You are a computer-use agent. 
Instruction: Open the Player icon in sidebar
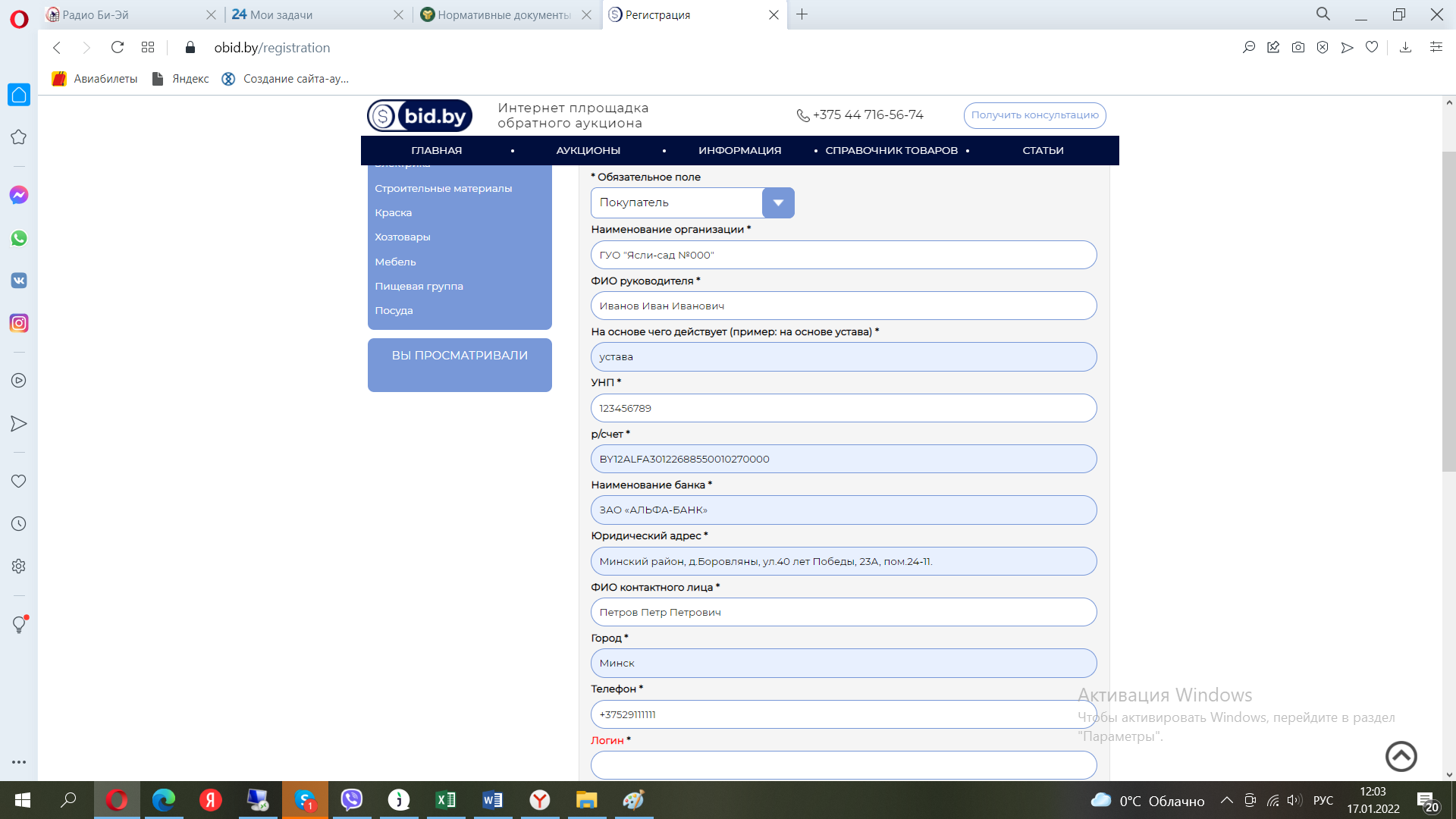[19, 381]
